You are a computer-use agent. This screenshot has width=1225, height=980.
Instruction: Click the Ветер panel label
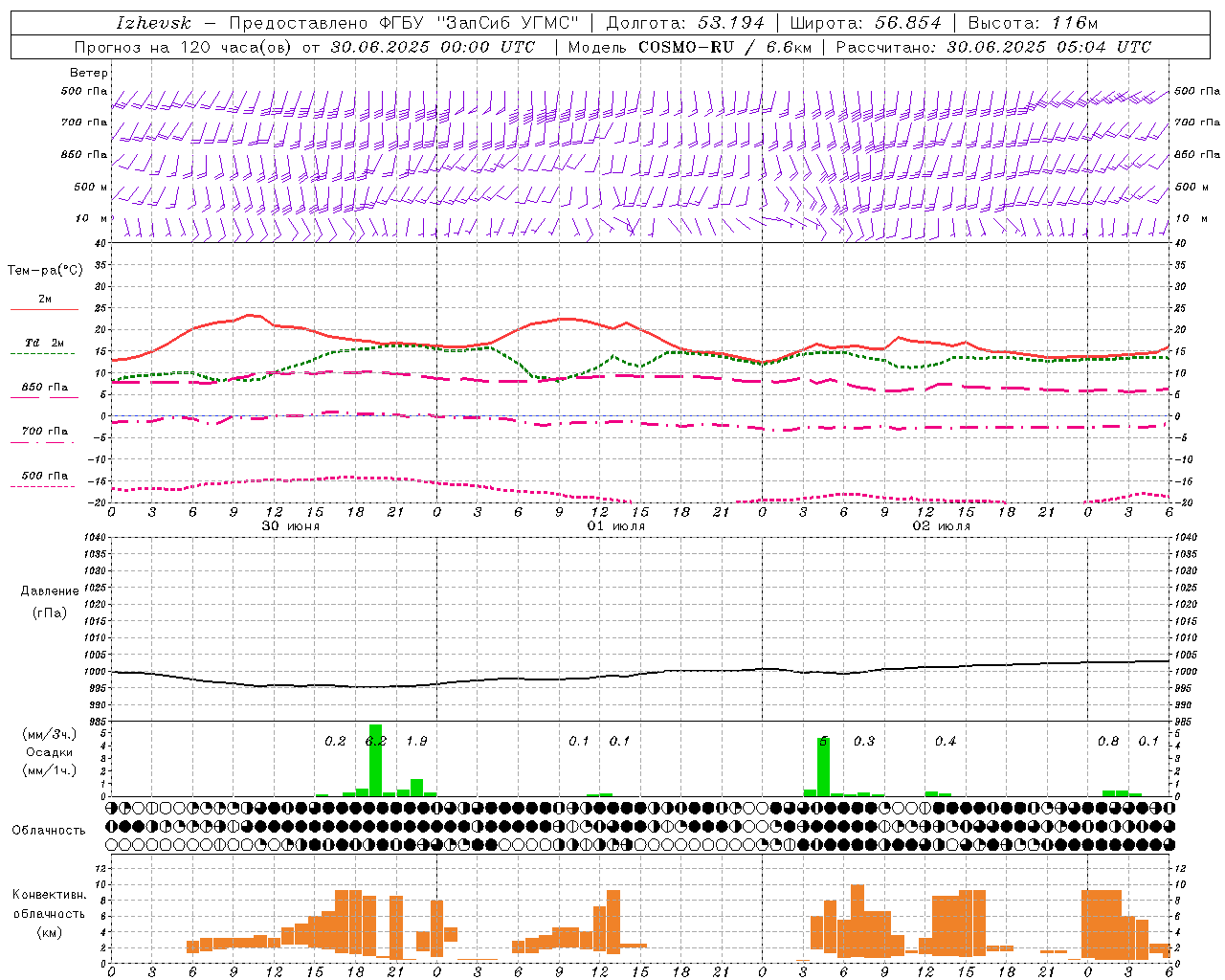(x=89, y=73)
